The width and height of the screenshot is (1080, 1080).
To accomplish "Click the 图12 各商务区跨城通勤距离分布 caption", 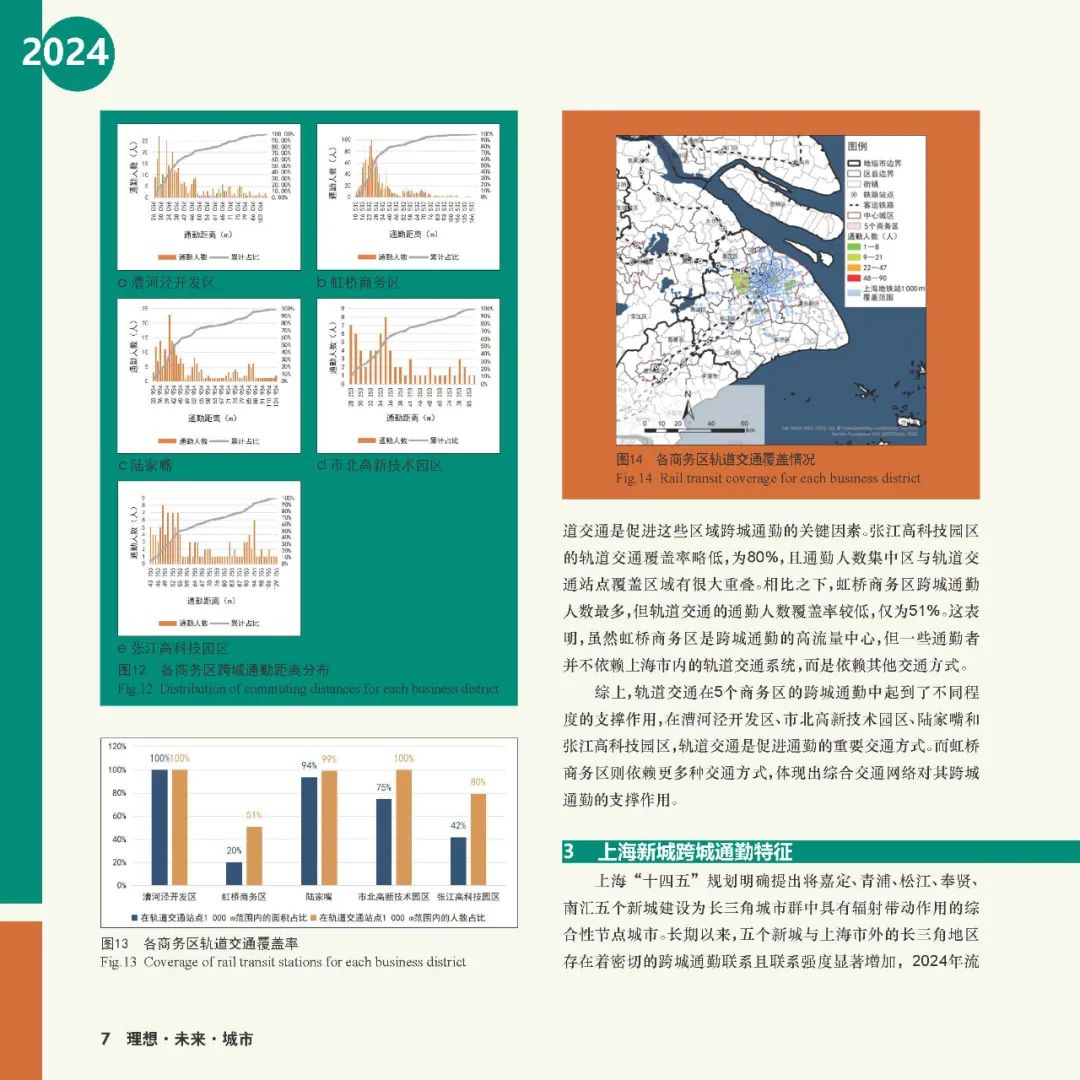I will [223, 669].
